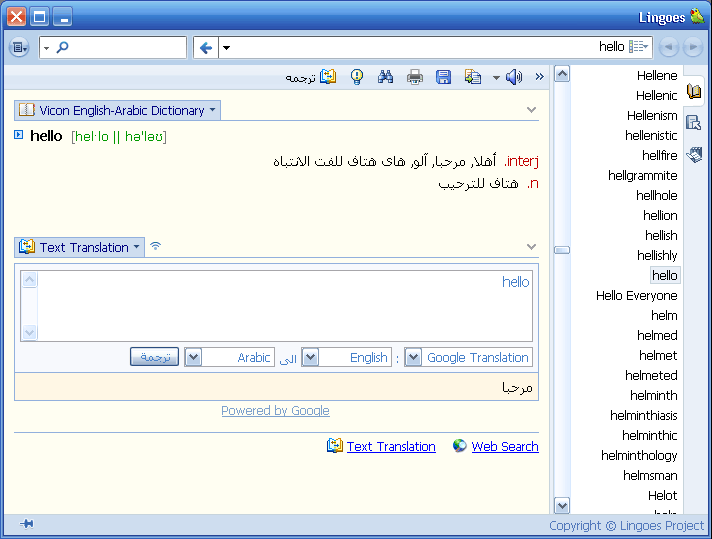Select Hellene in the word list

pos(657,75)
